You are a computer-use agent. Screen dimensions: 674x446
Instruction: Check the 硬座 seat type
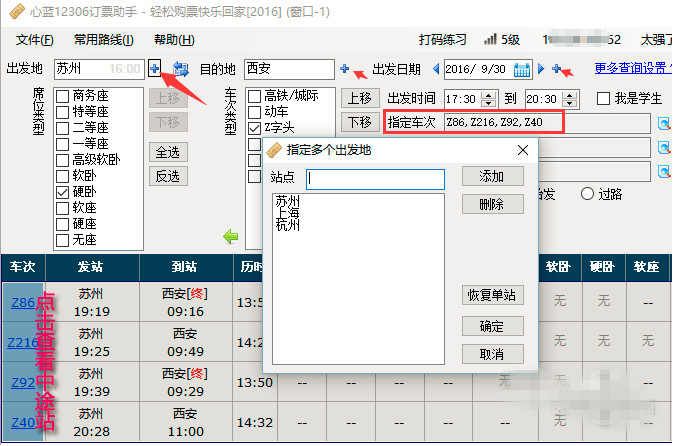(62, 224)
